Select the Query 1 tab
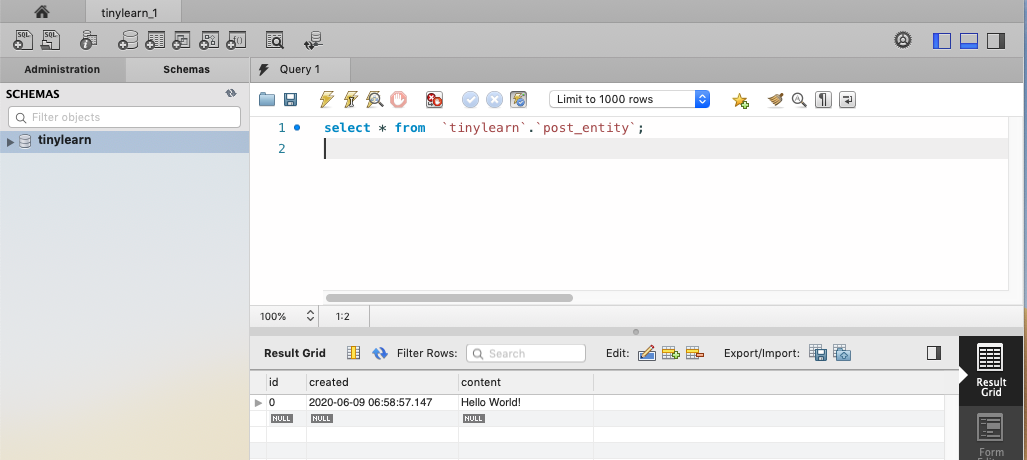The height and width of the screenshot is (460, 1027). pyautogui.click(x=300, y=69)
